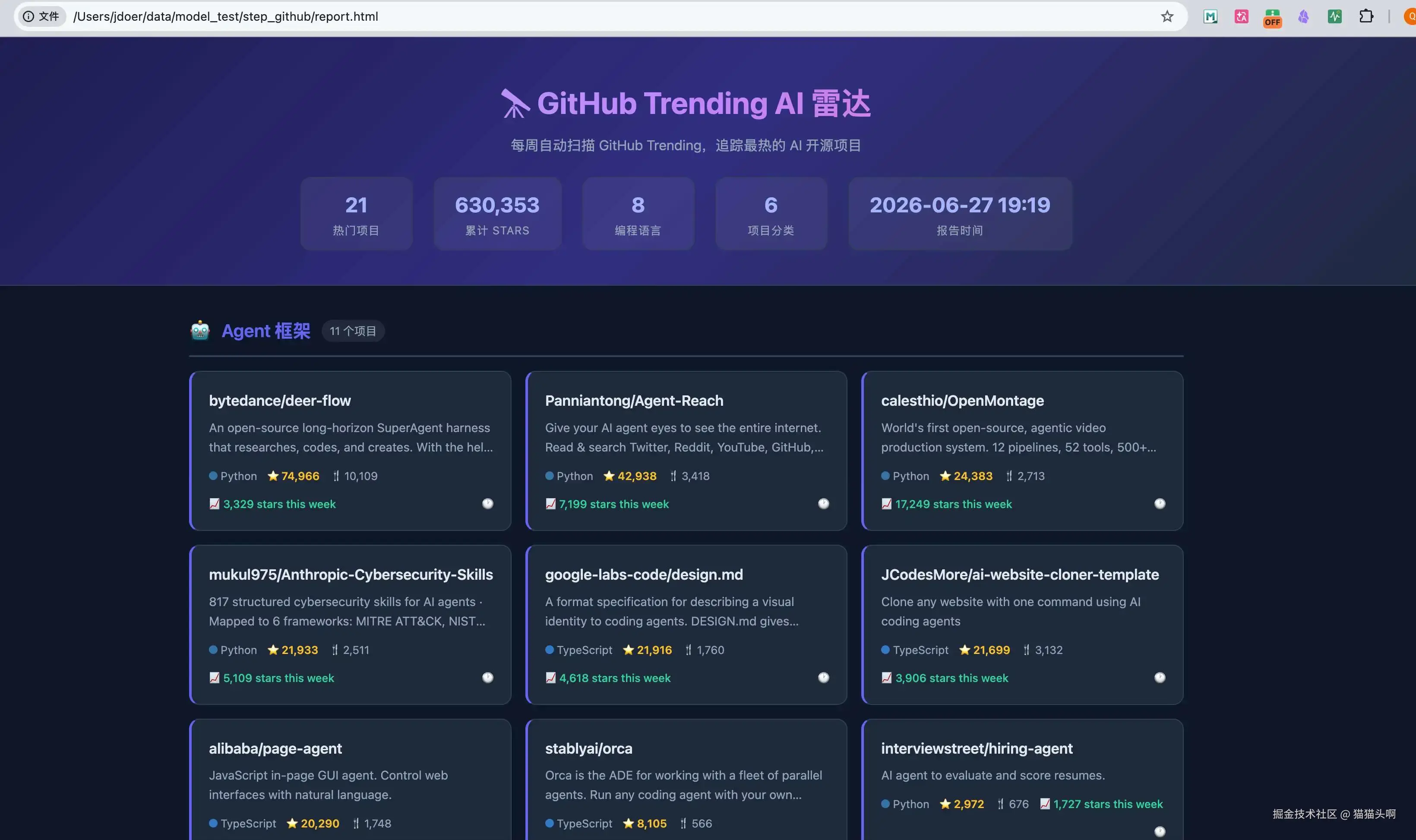Click the Python label in deer-flow card

coord(238,476)
